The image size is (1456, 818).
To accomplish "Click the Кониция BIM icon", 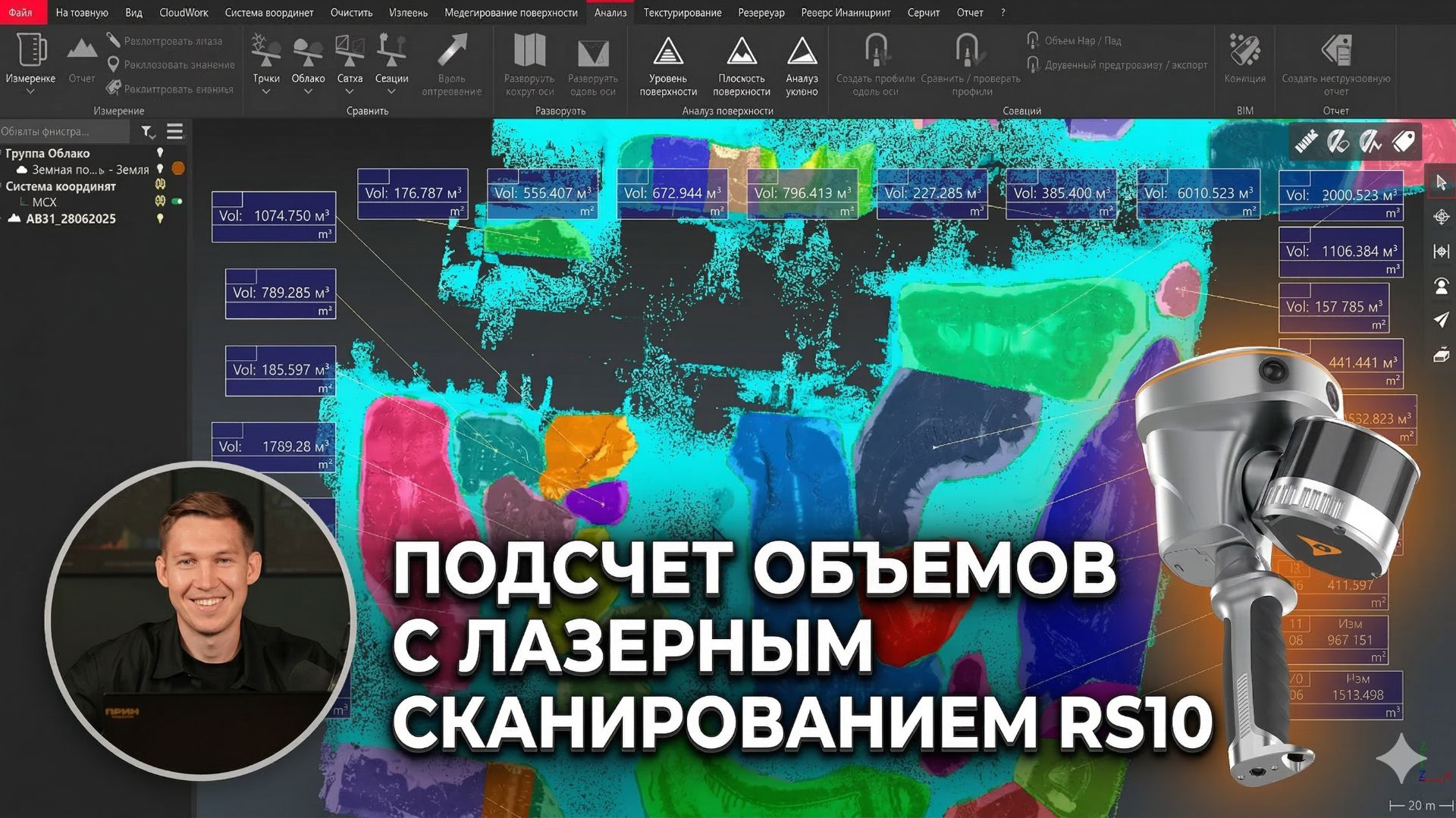I will point(1244,50).
